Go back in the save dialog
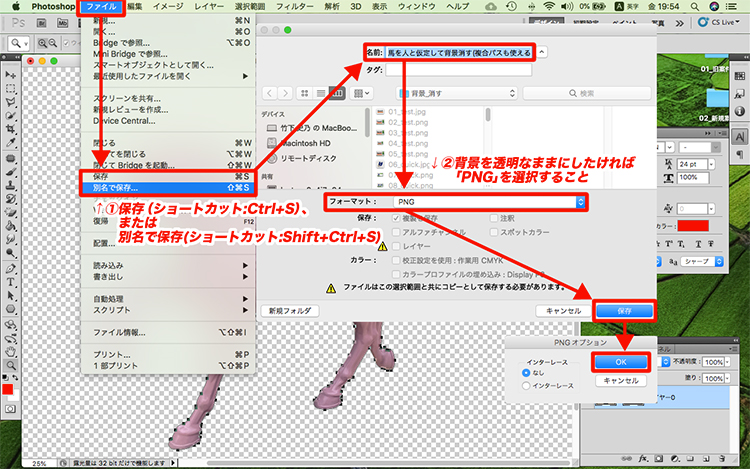The height and width of the screenshot is (469, 750). (269, 93)
